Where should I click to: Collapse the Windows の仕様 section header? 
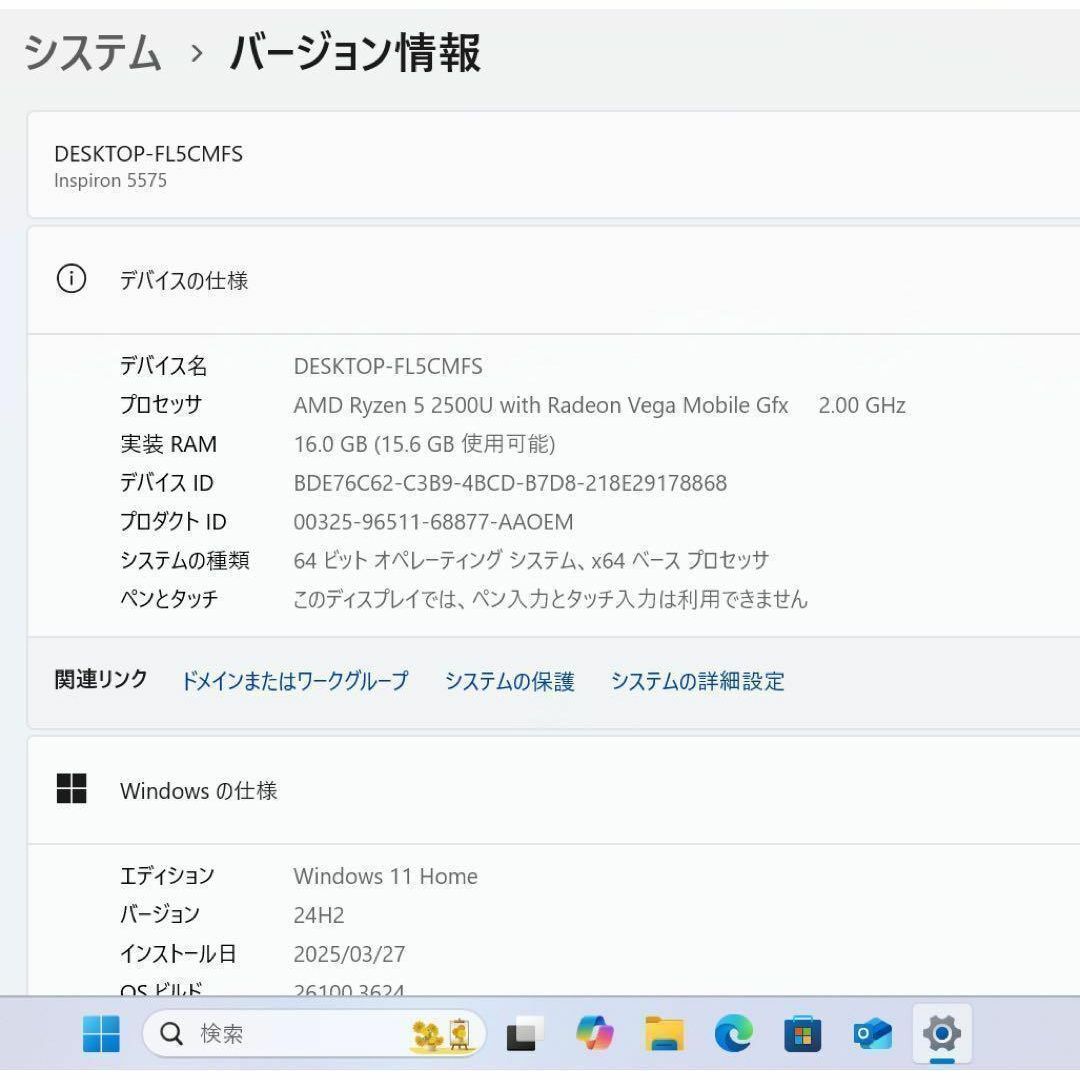(553, 790)
